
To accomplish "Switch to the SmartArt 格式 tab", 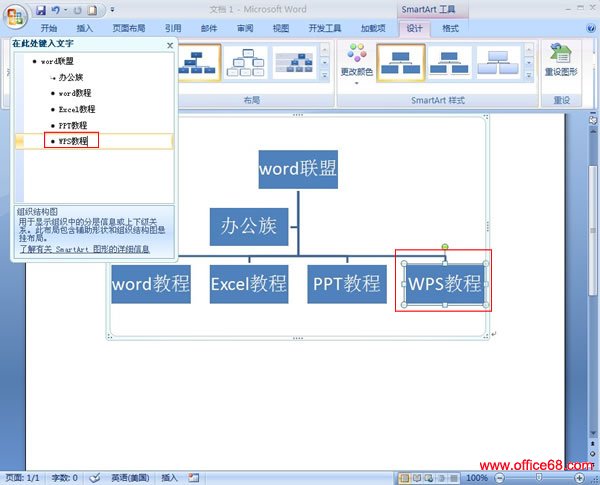I will click(x=450, y=28).
